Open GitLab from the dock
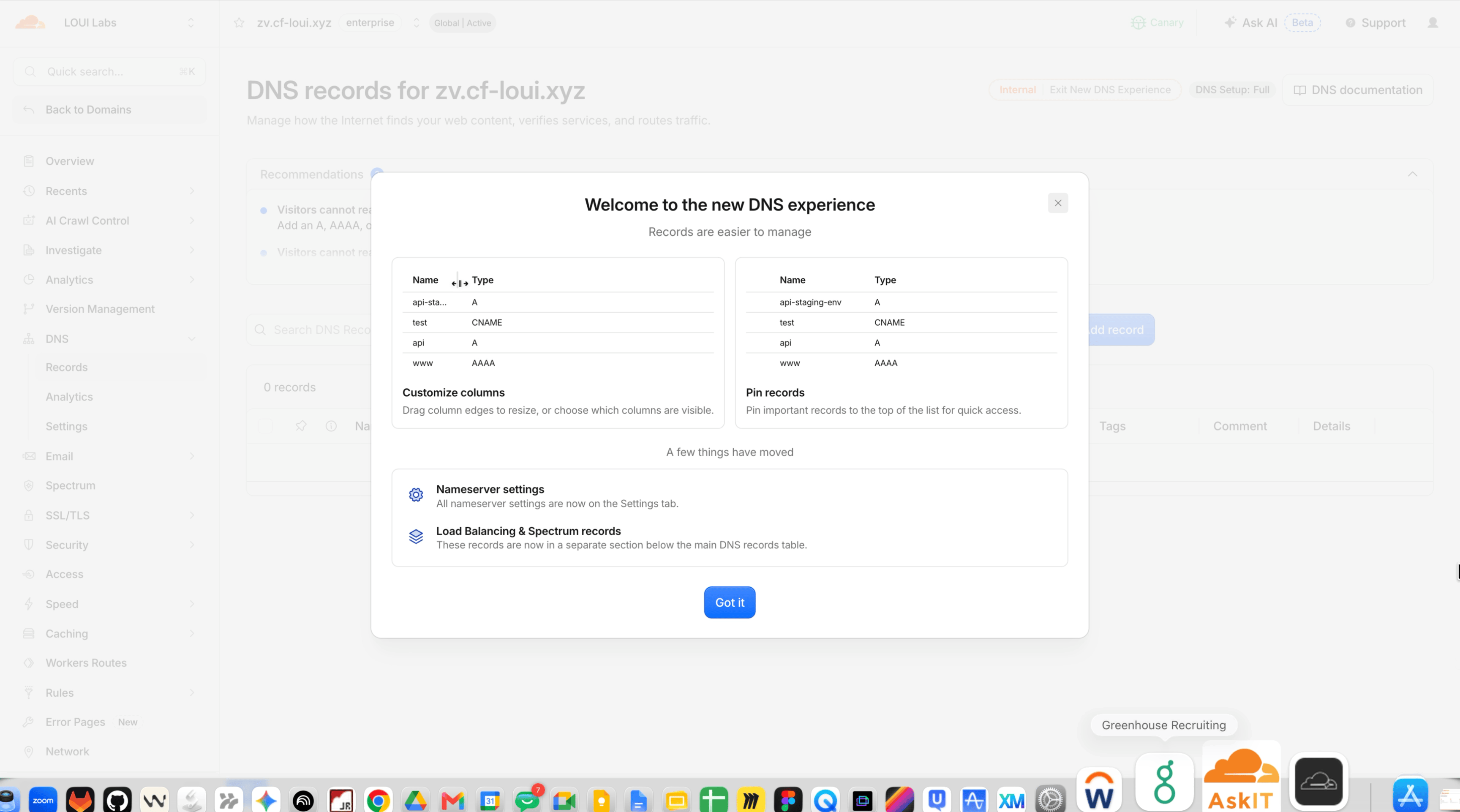1460x812 pixels. click(81, 799)
